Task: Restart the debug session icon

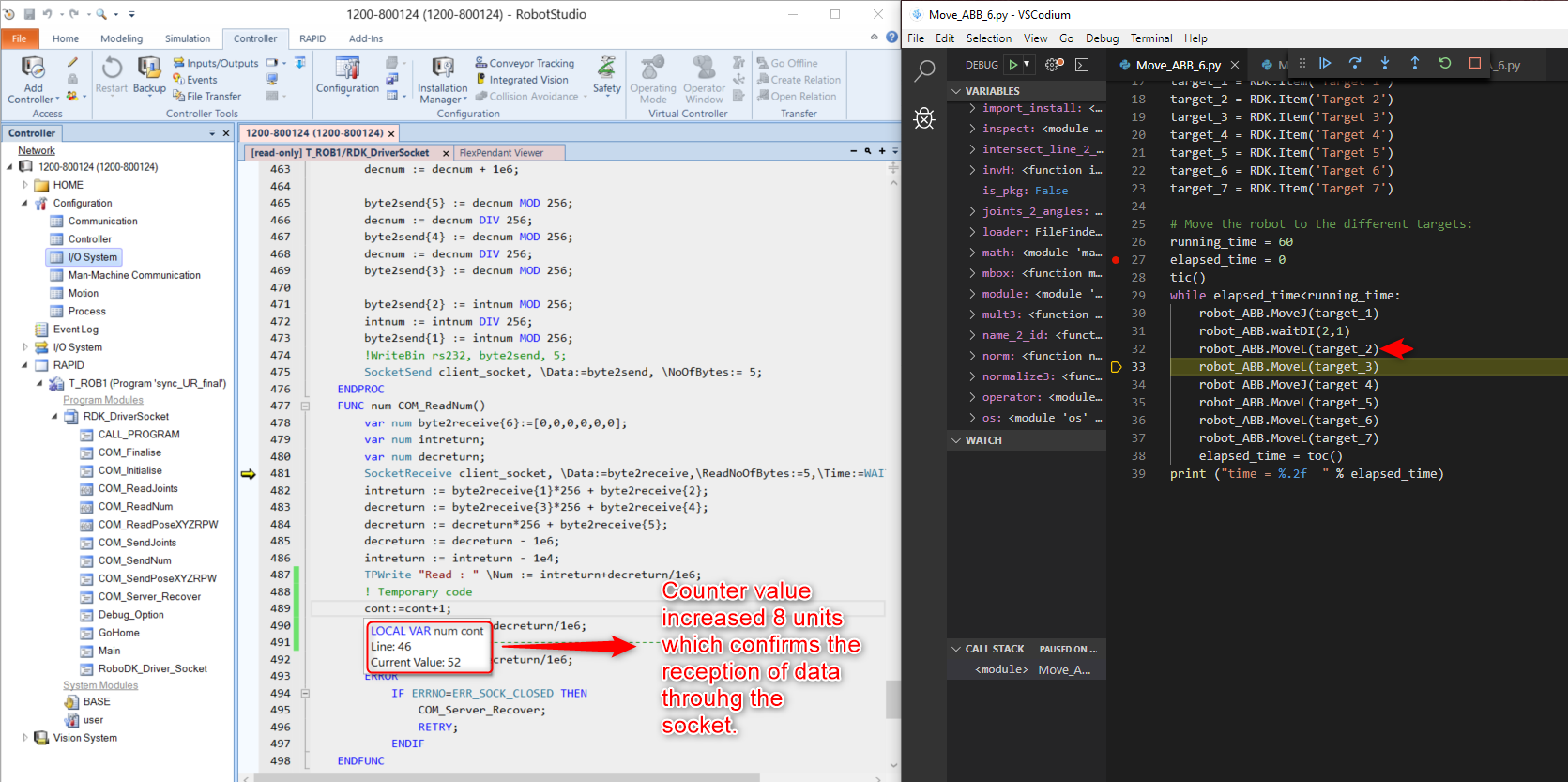Action: click(1445, 63)
